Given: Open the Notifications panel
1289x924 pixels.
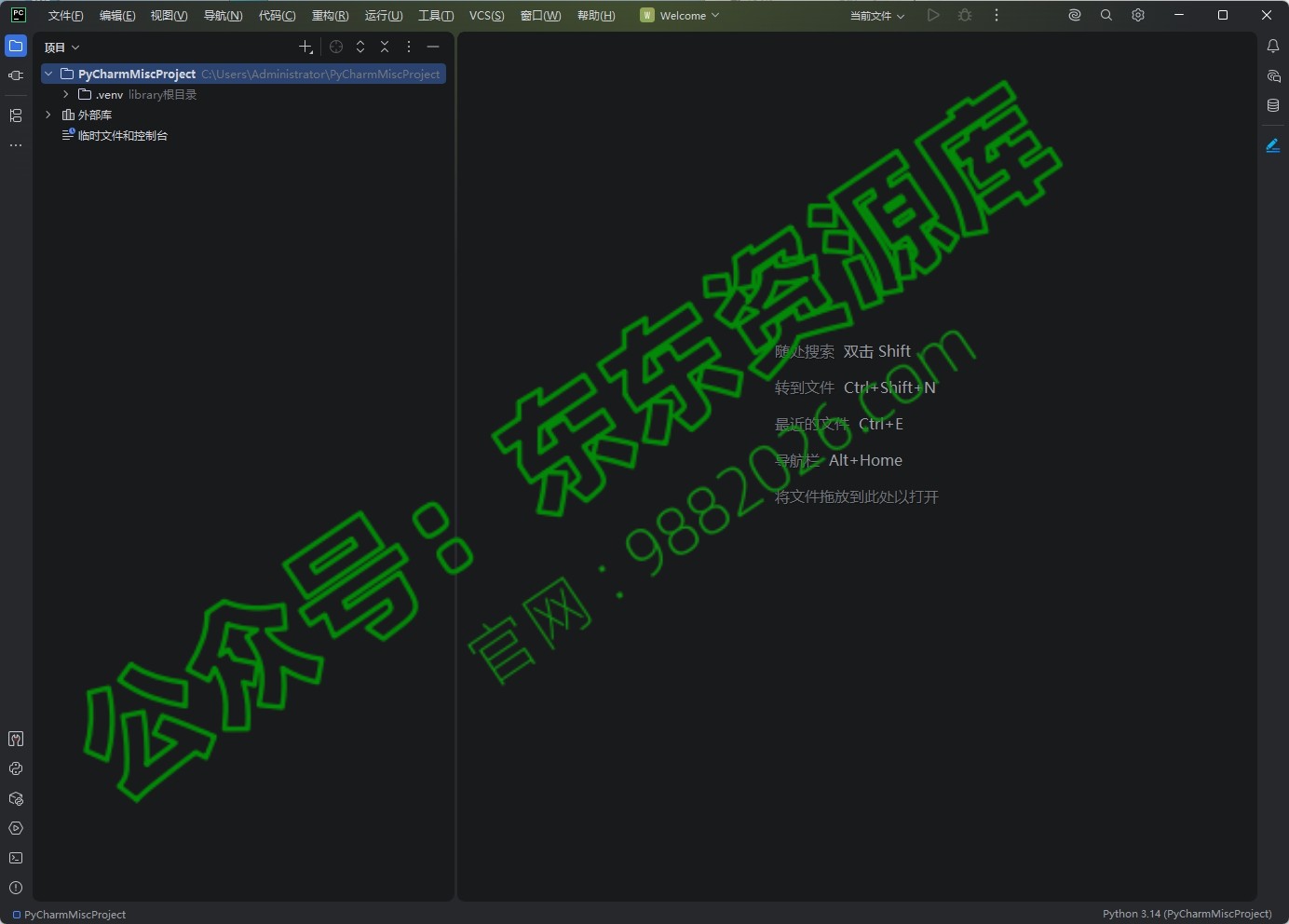Looking at the screenshot, I should tap(1274, 46).
